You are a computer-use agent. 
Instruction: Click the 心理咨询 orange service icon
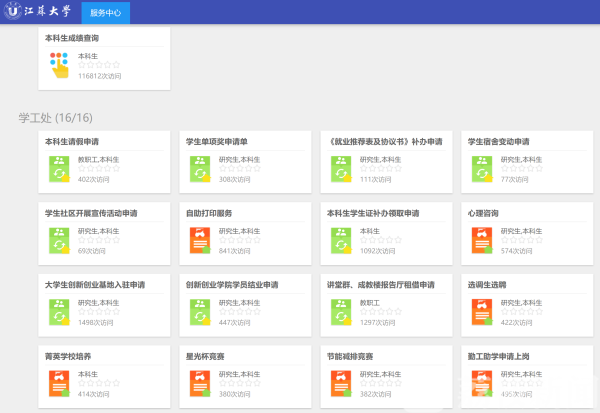click(x=481, y=240)
